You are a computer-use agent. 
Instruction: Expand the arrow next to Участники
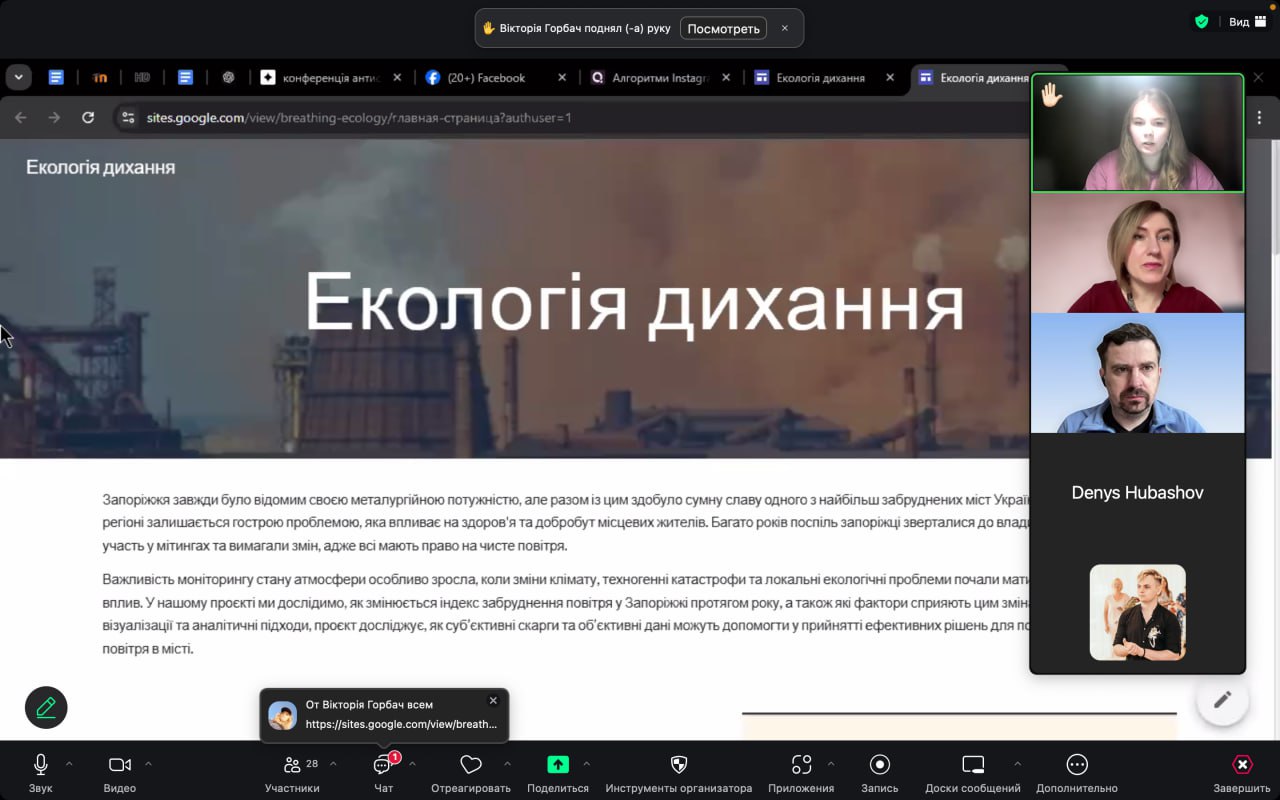[x=333, y=764]
